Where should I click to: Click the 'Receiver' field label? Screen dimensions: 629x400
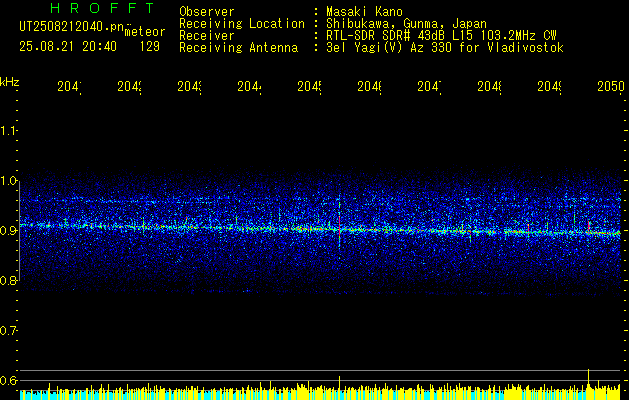coord(207,36)
